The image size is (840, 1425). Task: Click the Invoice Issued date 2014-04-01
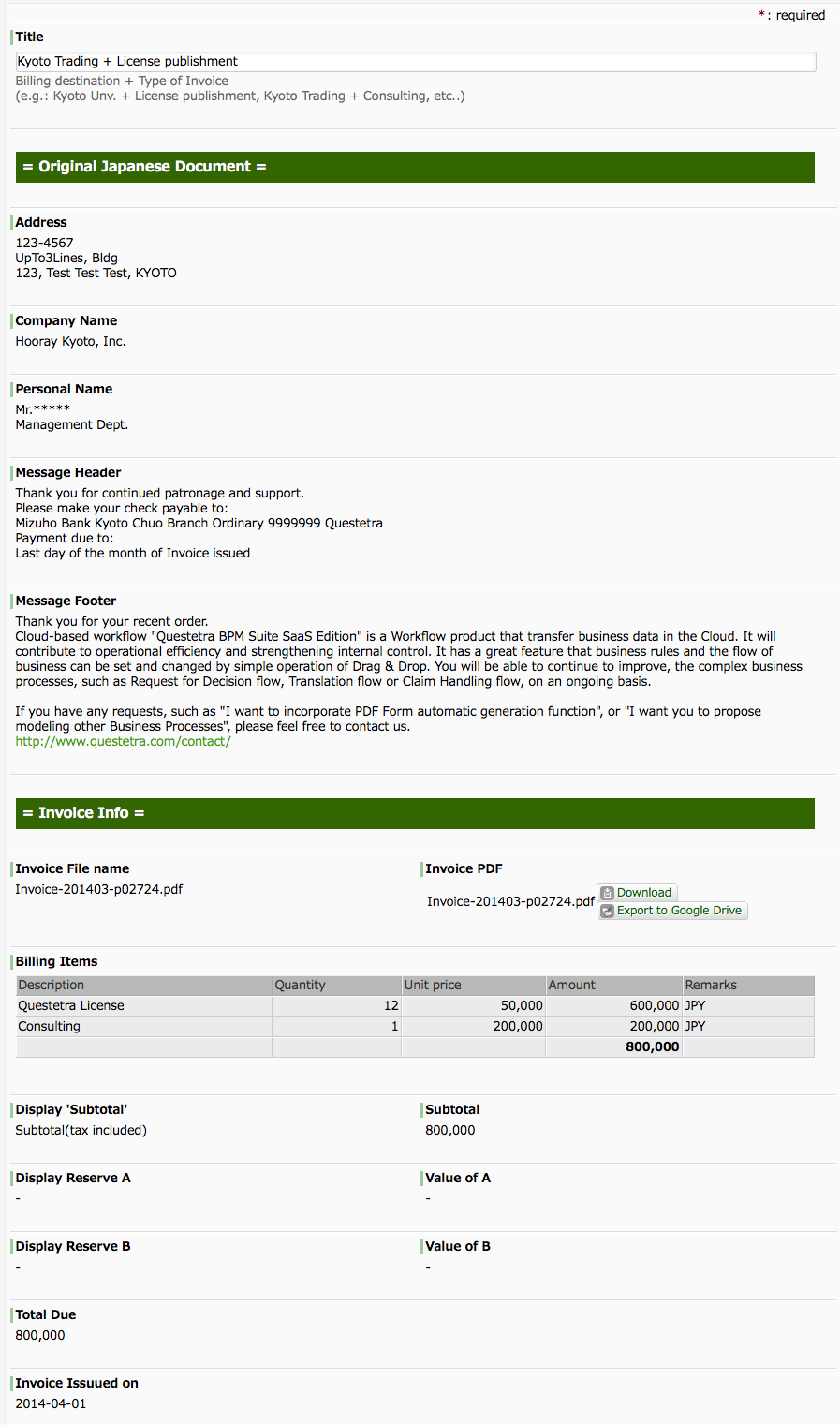[50, 1403]
